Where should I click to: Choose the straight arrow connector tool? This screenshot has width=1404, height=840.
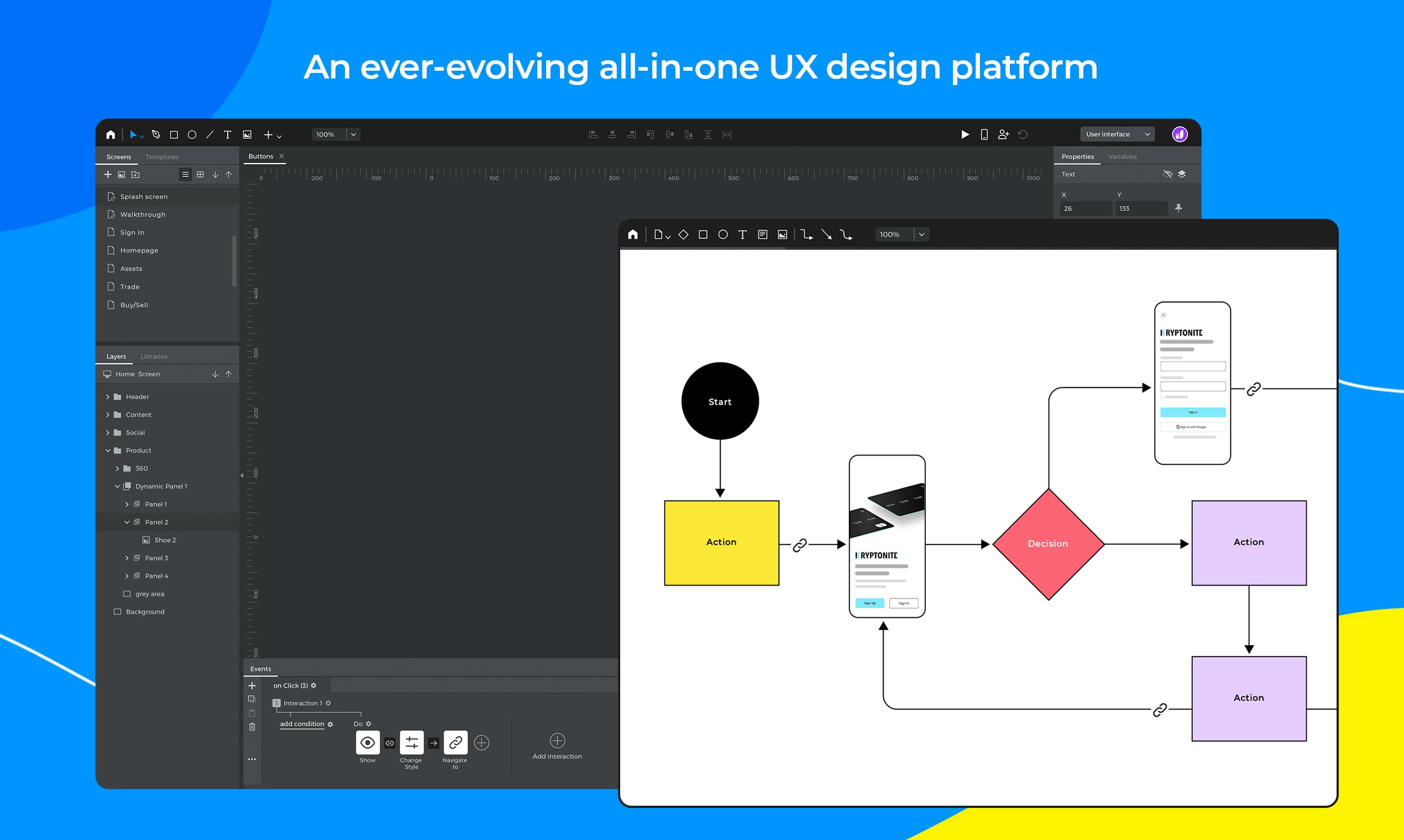[x=826, y=234]
